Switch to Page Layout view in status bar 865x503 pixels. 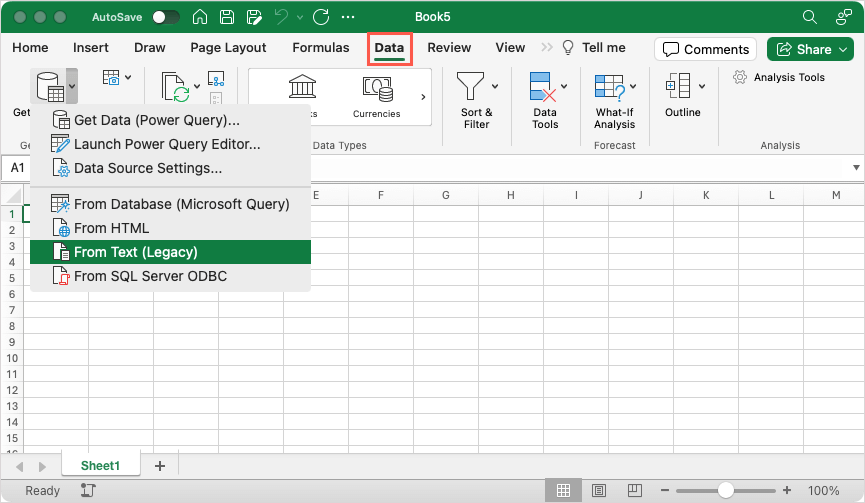[598, 491]
